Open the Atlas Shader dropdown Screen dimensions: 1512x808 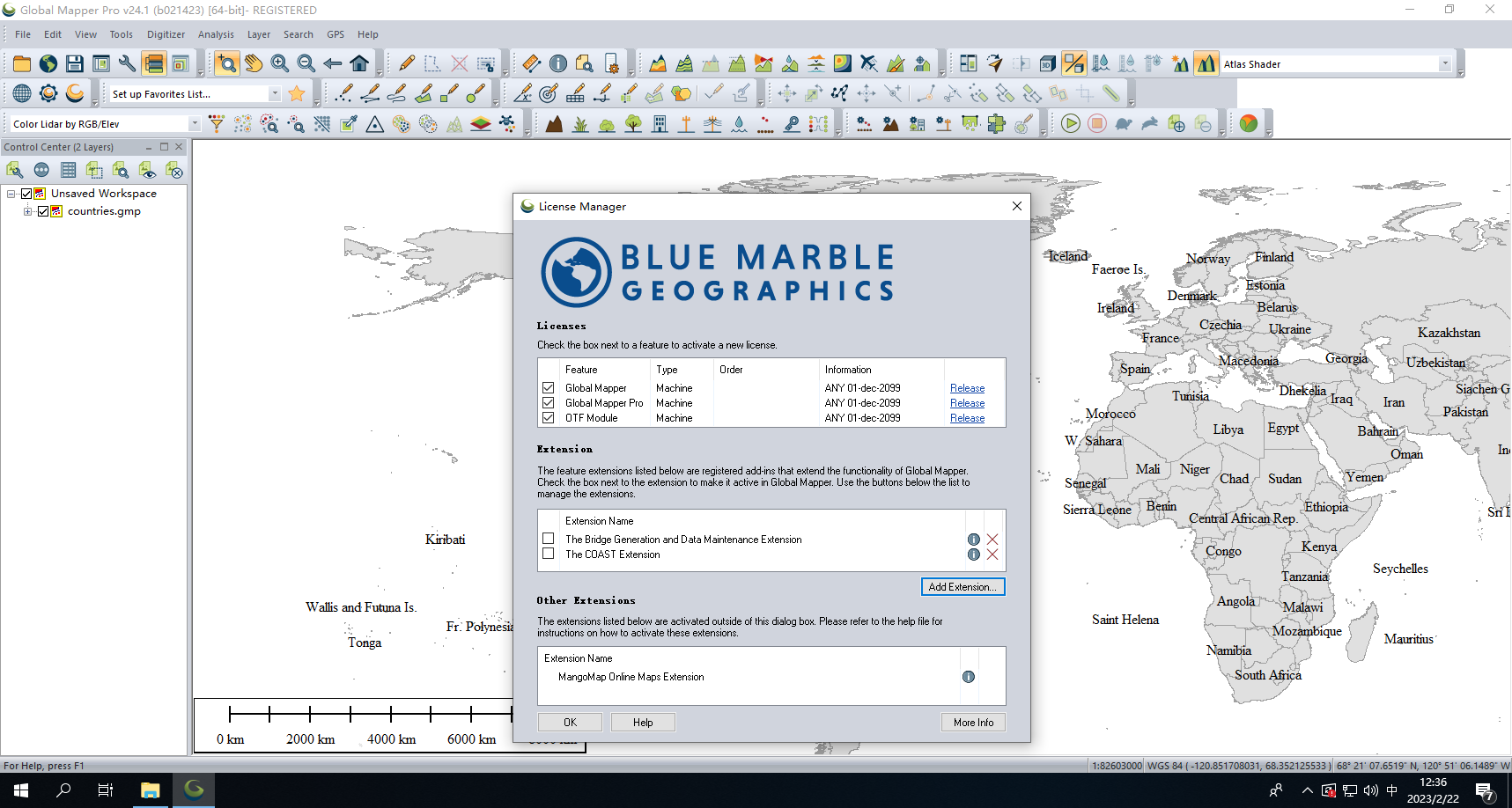(1444, 63)
